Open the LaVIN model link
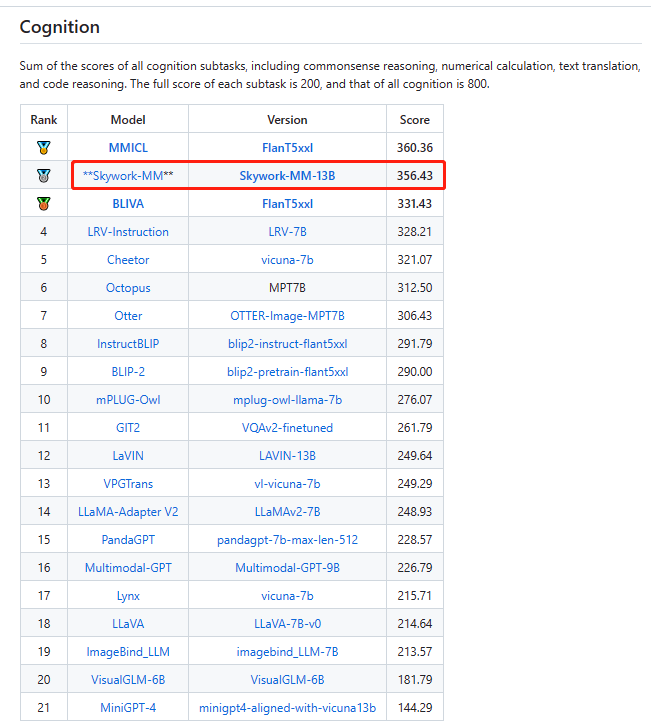The width and height of the screenshot is (651, 728). (x=128, y=455)
